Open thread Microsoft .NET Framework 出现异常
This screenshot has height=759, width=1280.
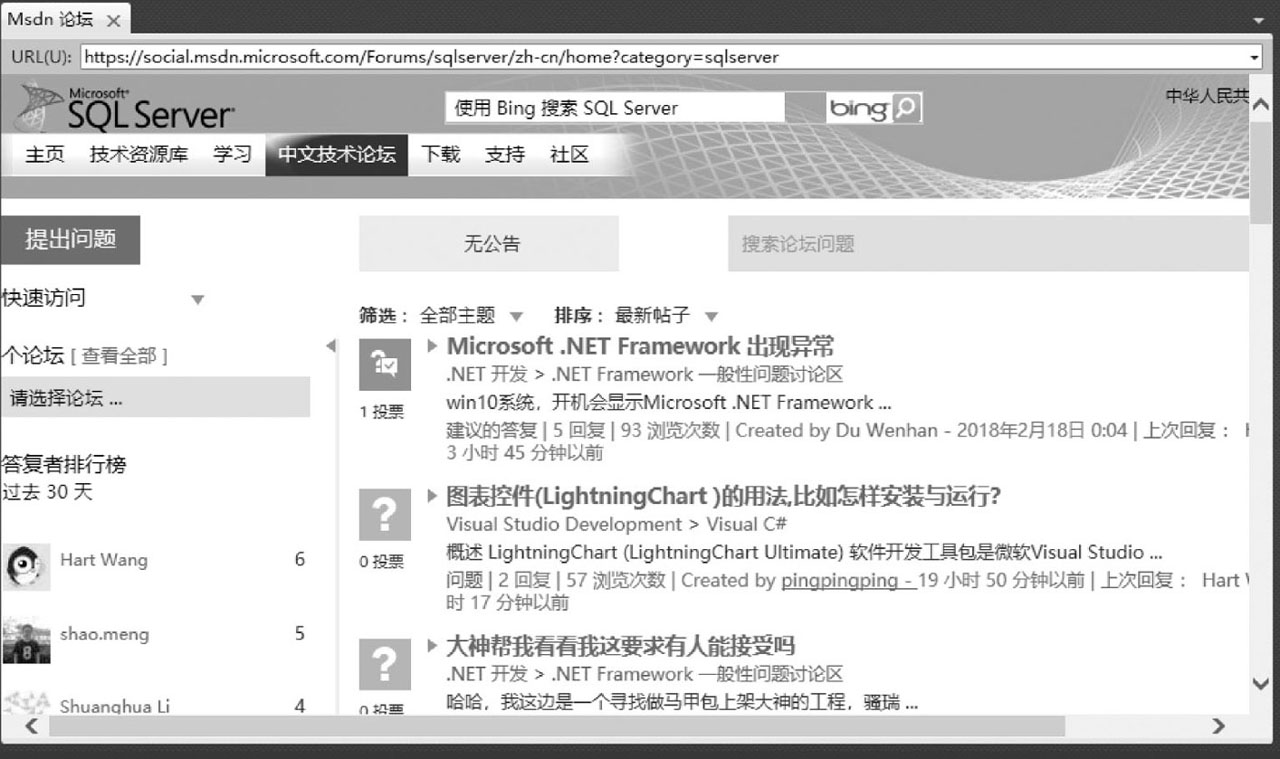click(x=640, y=346)
